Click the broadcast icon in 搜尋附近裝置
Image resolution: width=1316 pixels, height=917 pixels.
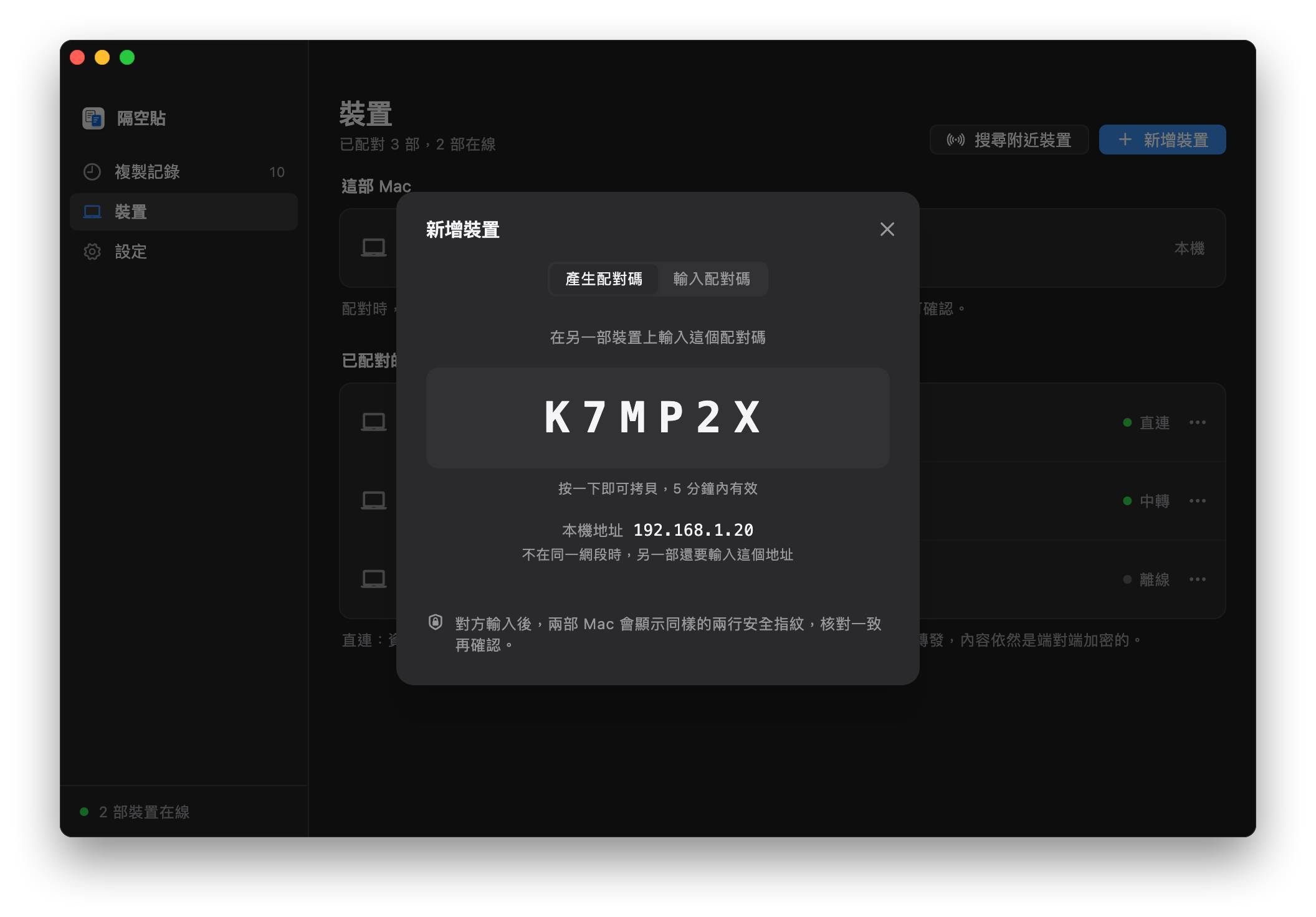click(956, 140)
